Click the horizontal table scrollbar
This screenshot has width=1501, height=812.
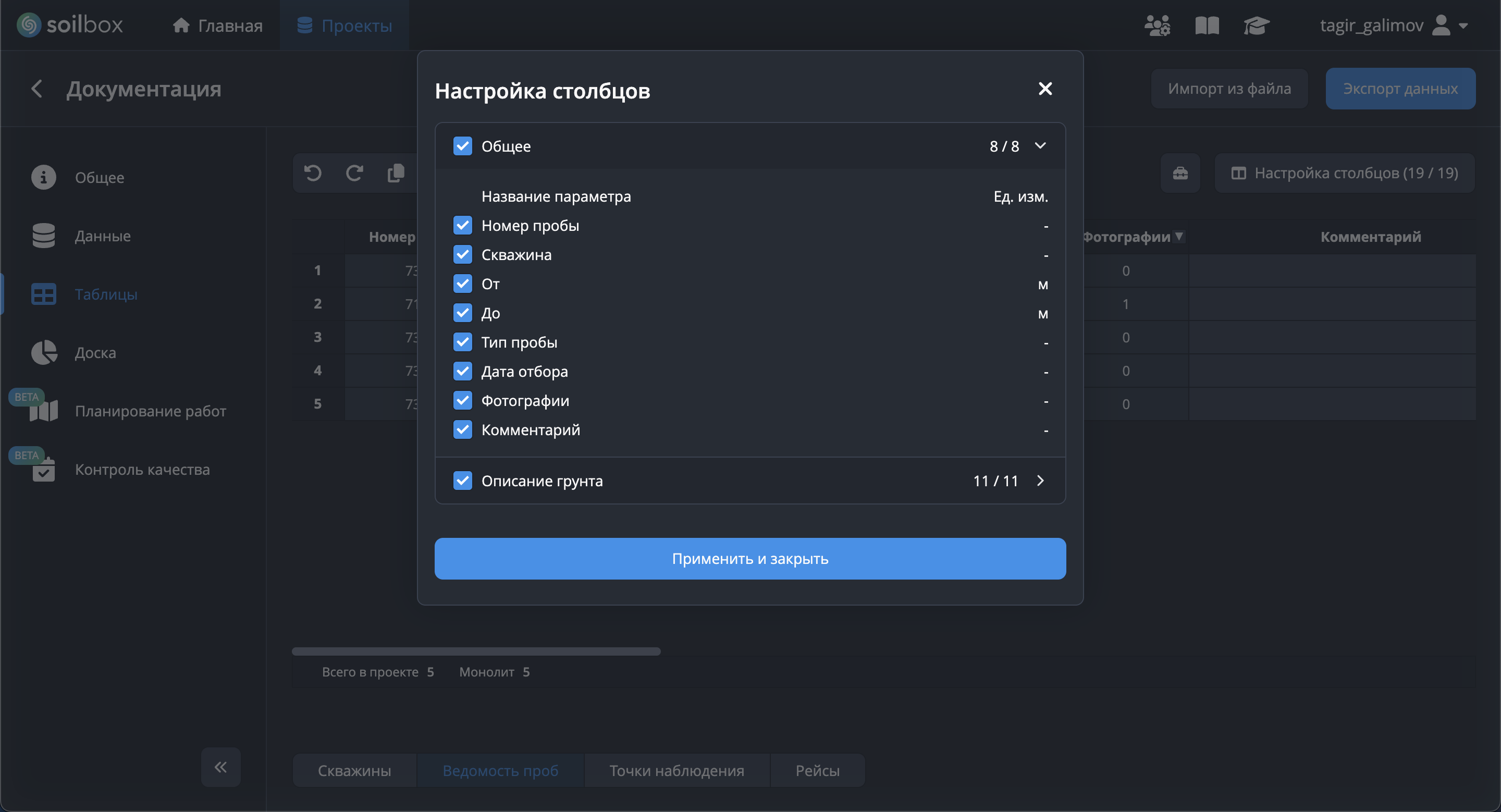click(x=476, y=651)
